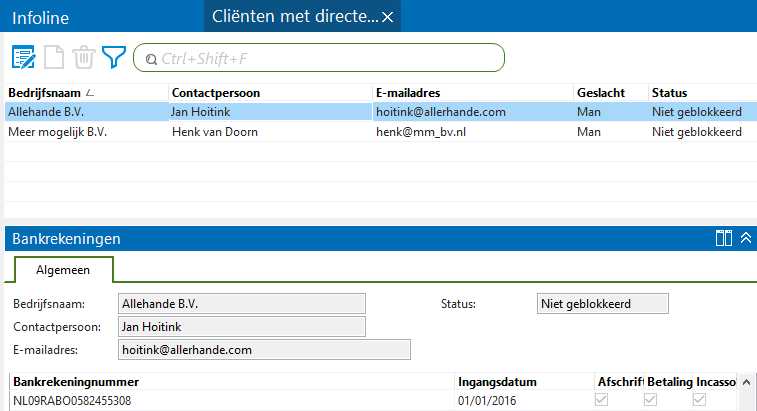Click the Afschrift column header
Screen dimensions: 757x411
pos(620,382)
